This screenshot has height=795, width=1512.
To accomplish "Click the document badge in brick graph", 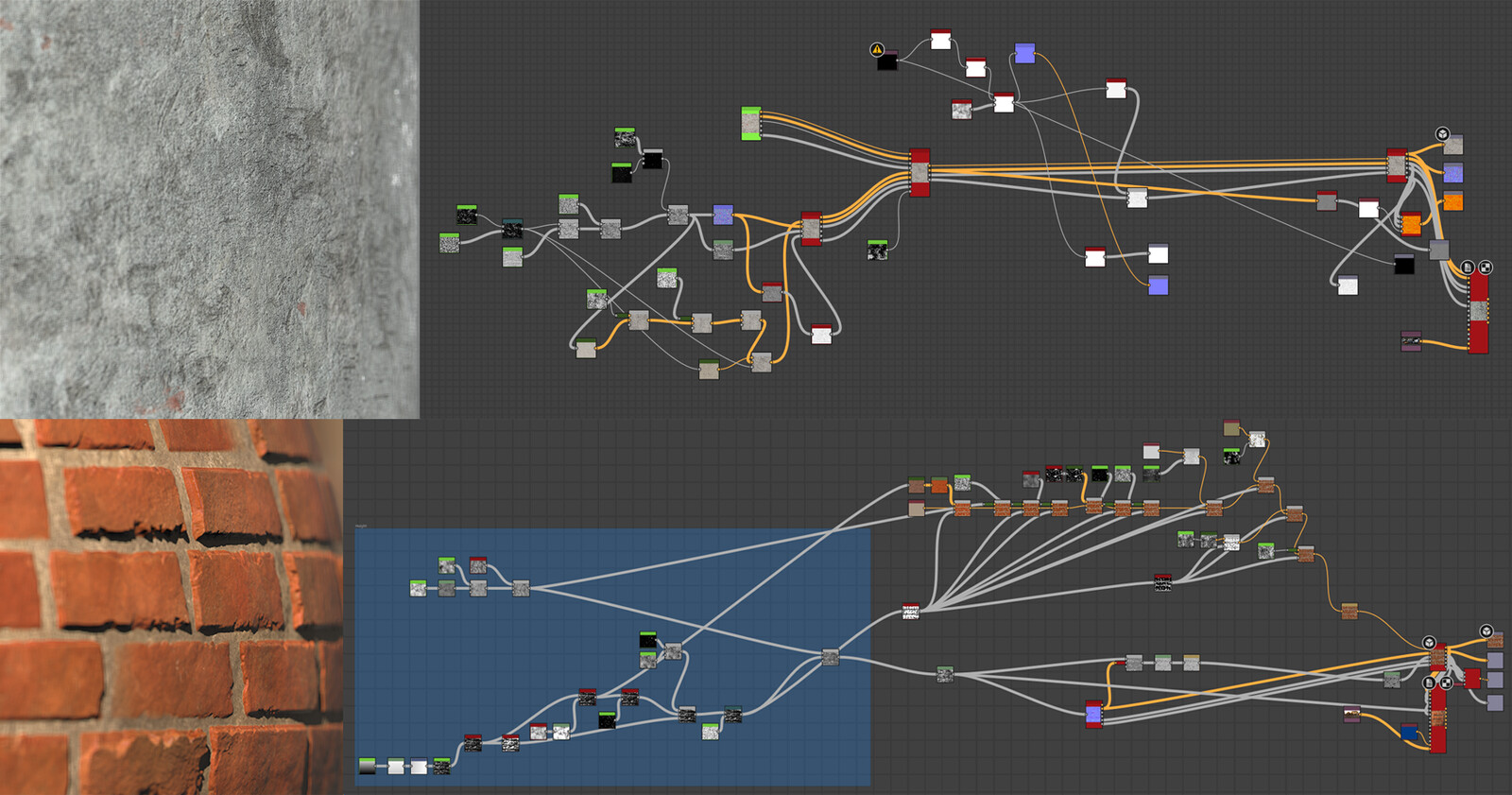I will (1429, 683).
